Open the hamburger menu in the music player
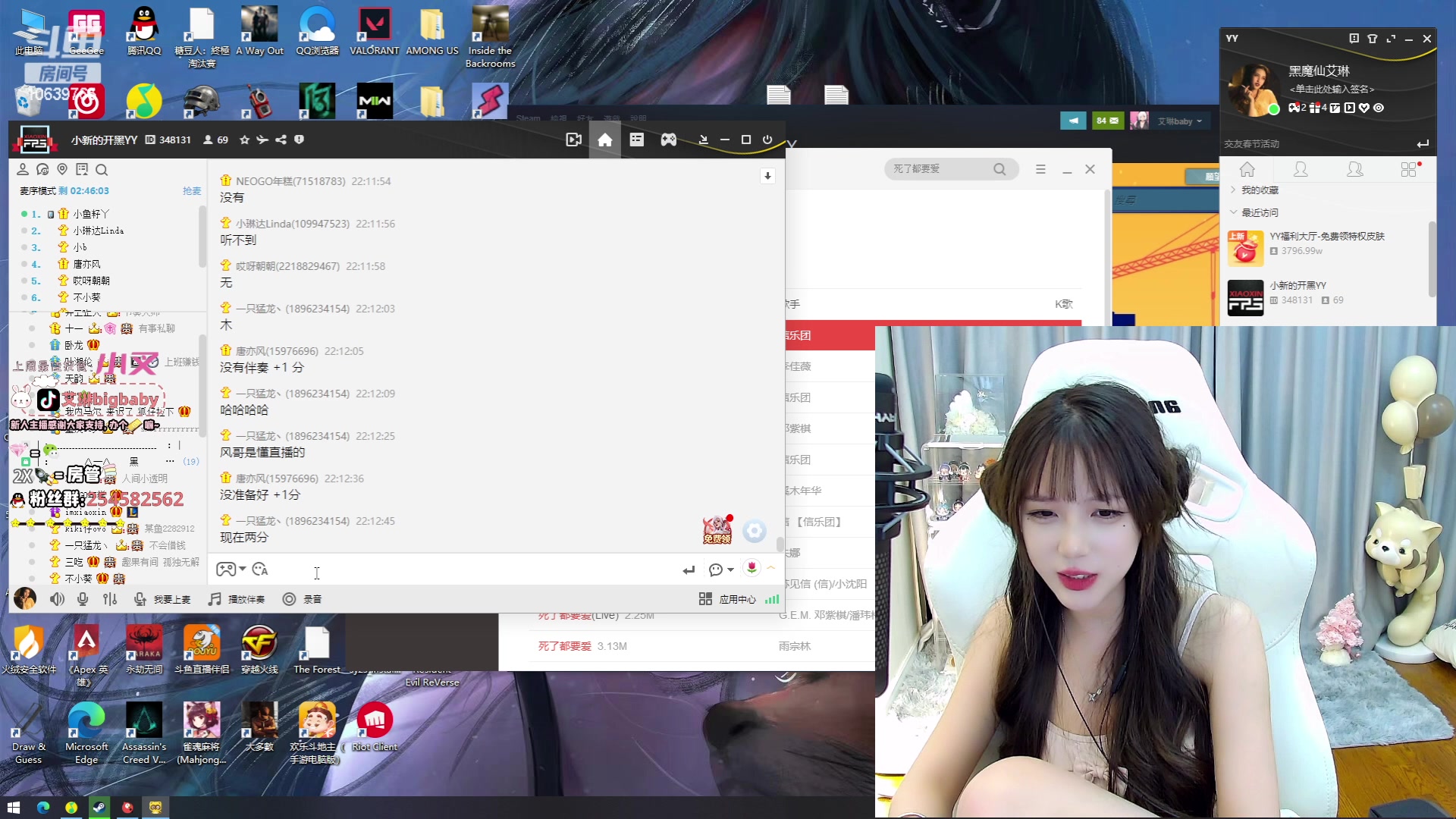This screenshot has height=819, width=1456. tap(1040, 169)
